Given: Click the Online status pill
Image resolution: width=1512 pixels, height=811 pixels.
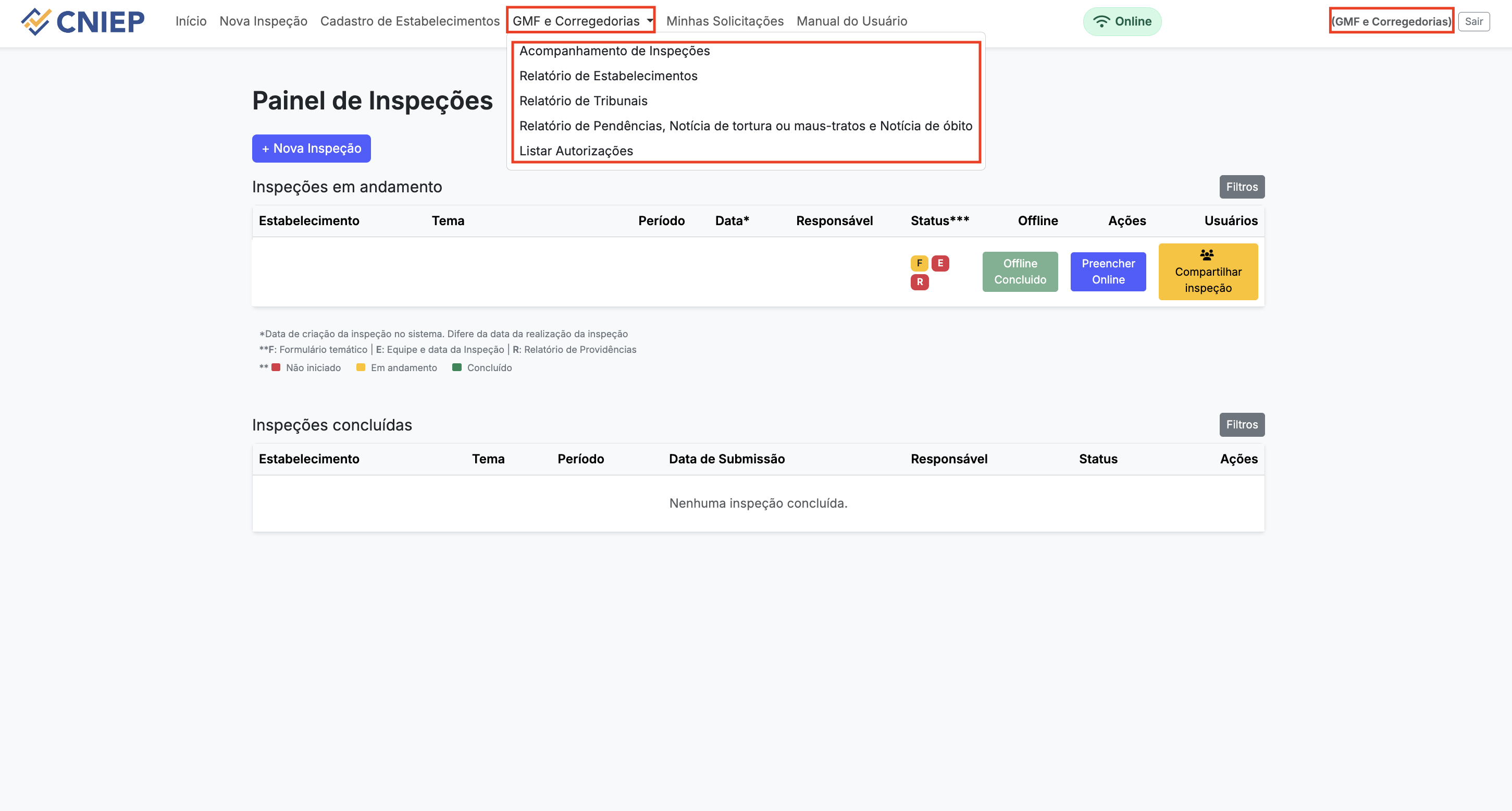Looking at the screenshot, I should coord(1122,22).
